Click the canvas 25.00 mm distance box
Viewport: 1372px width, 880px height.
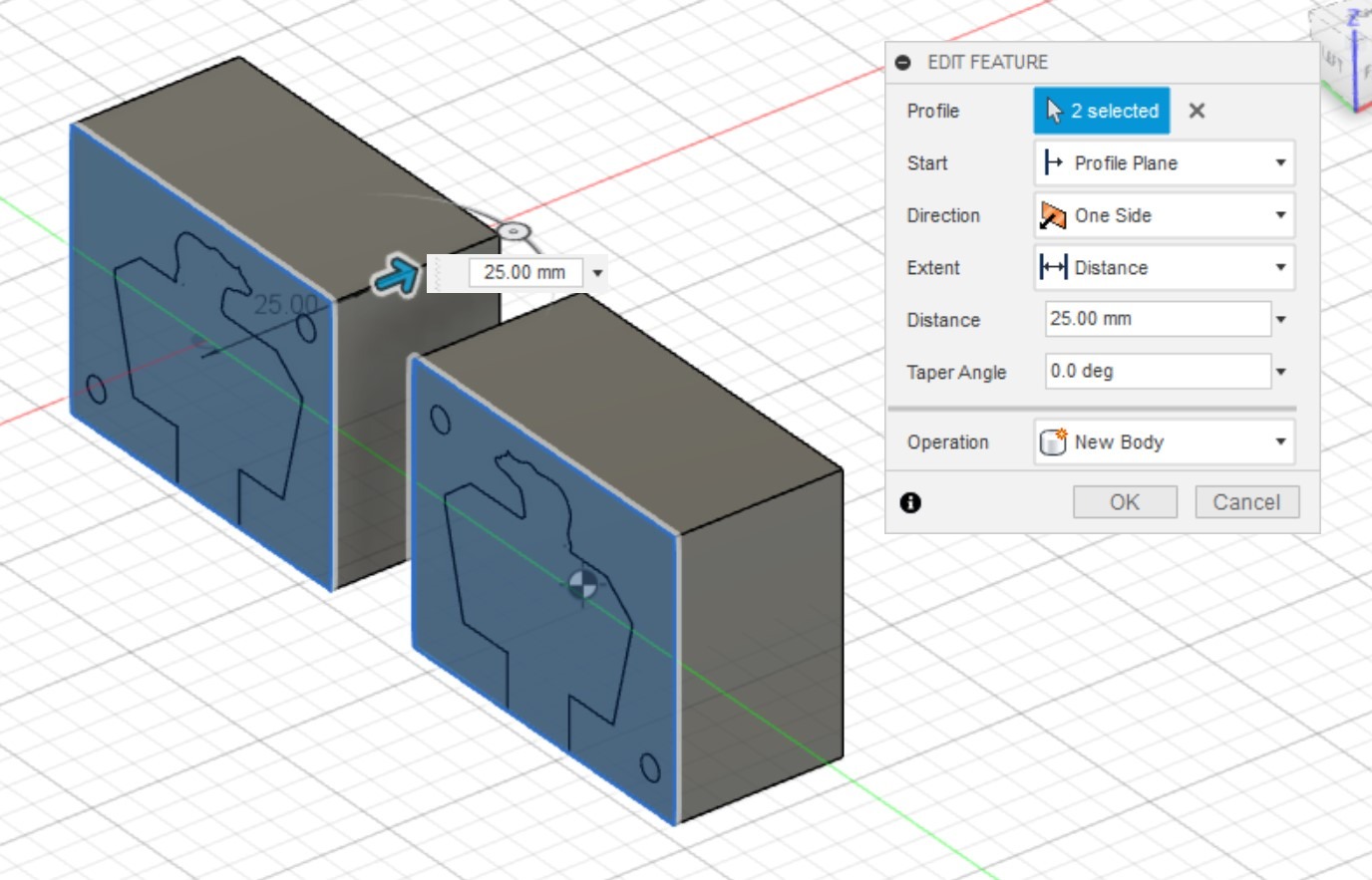pyautogui.click(x=525, y=272)
